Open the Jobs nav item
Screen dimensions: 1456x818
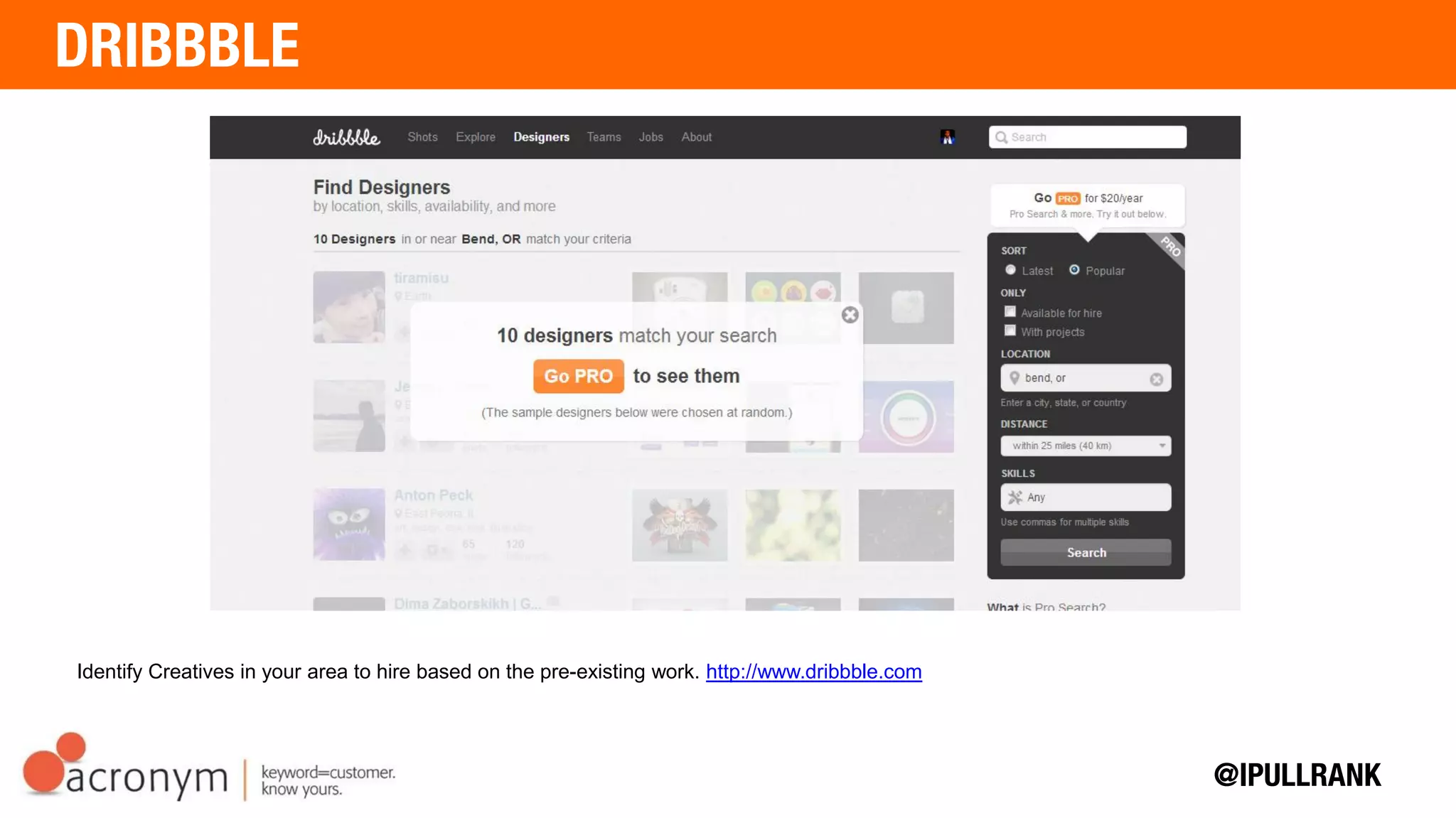pos(651,137)
